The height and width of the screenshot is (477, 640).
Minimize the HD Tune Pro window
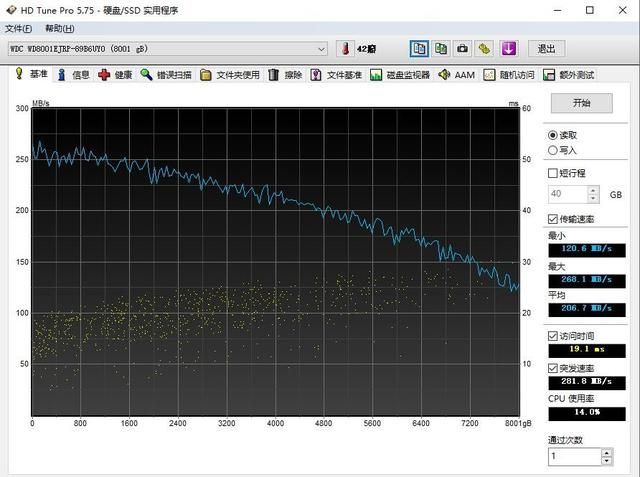558,10
